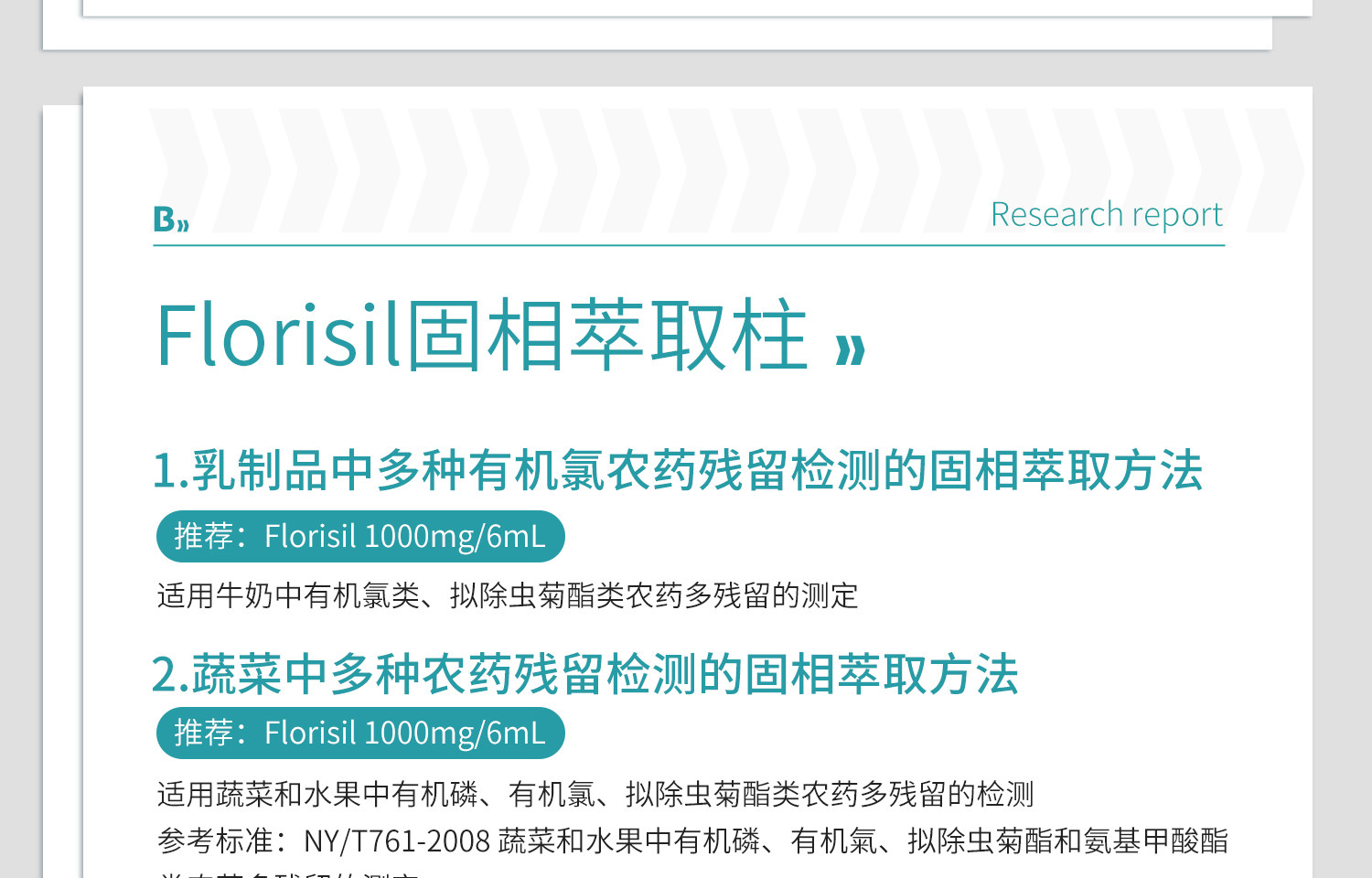Click the second 推荐: Florisil 1000mg/6mL badge
This screenshot has width=1372, height=878.
pos(360,733)
